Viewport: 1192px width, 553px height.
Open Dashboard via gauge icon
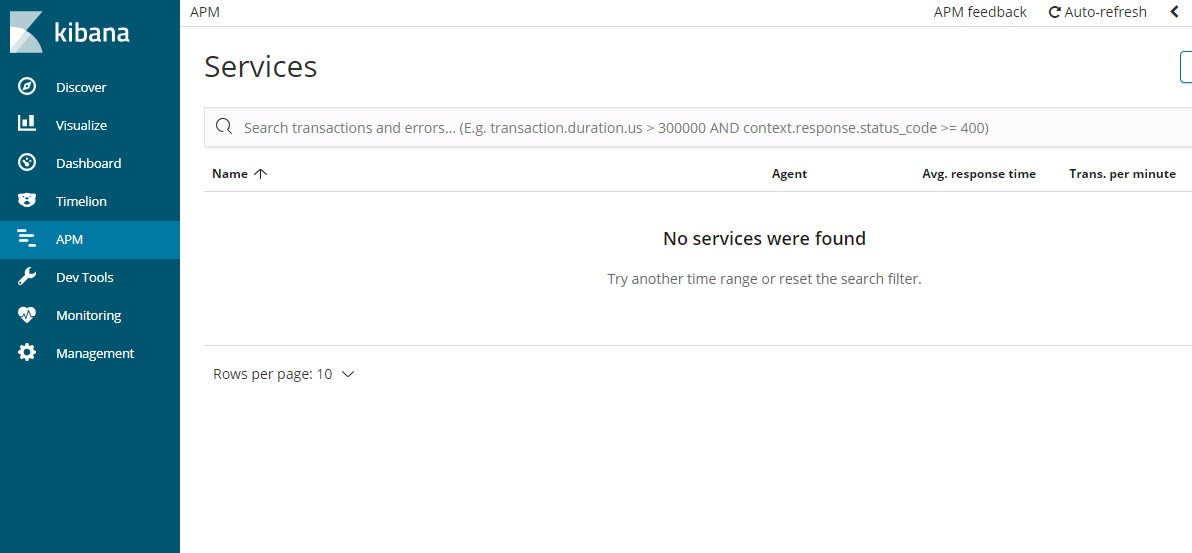pyautogui.click(x=27, y=163)
